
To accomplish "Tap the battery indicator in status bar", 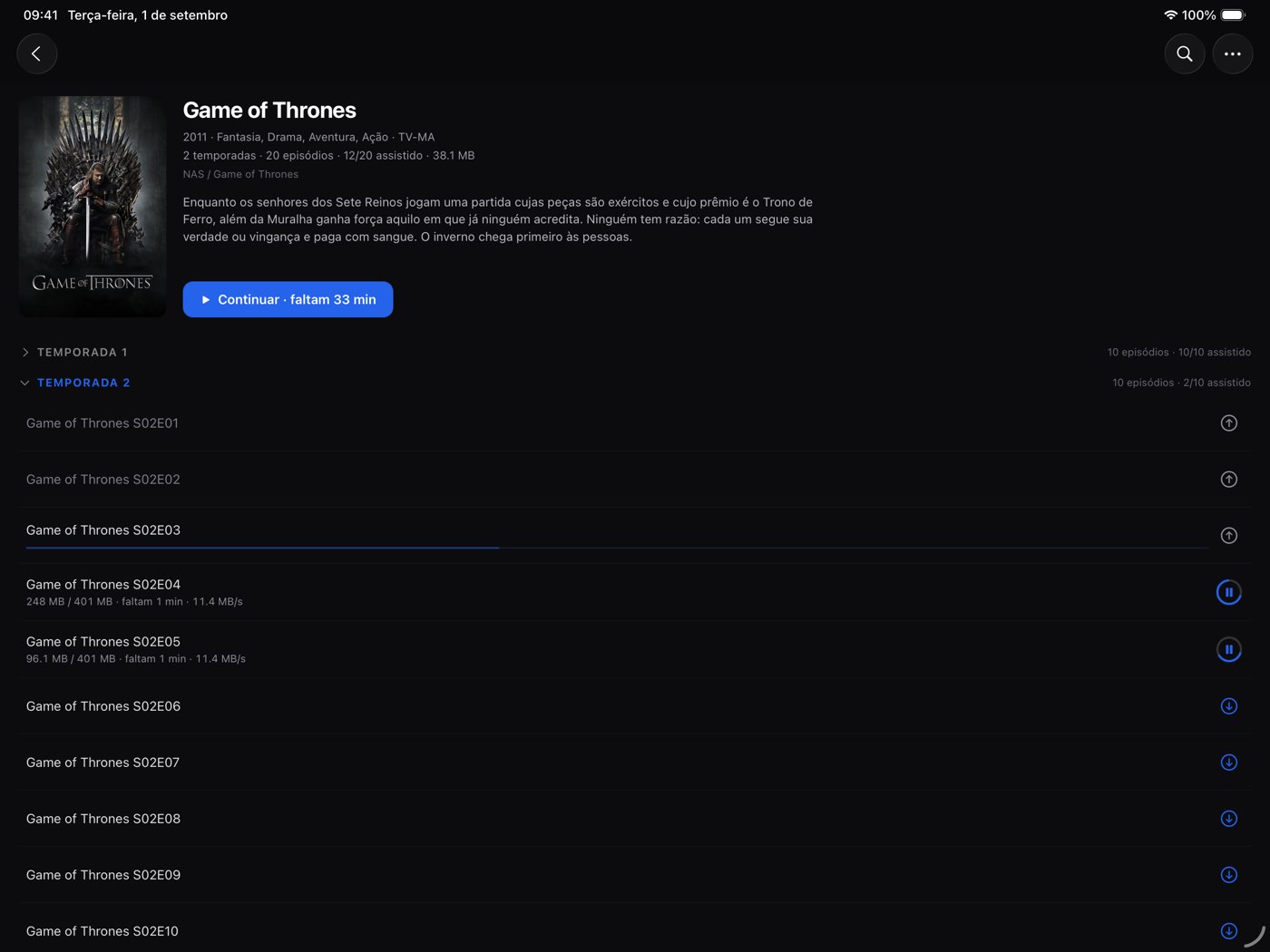I will (x=1234, y=15).
